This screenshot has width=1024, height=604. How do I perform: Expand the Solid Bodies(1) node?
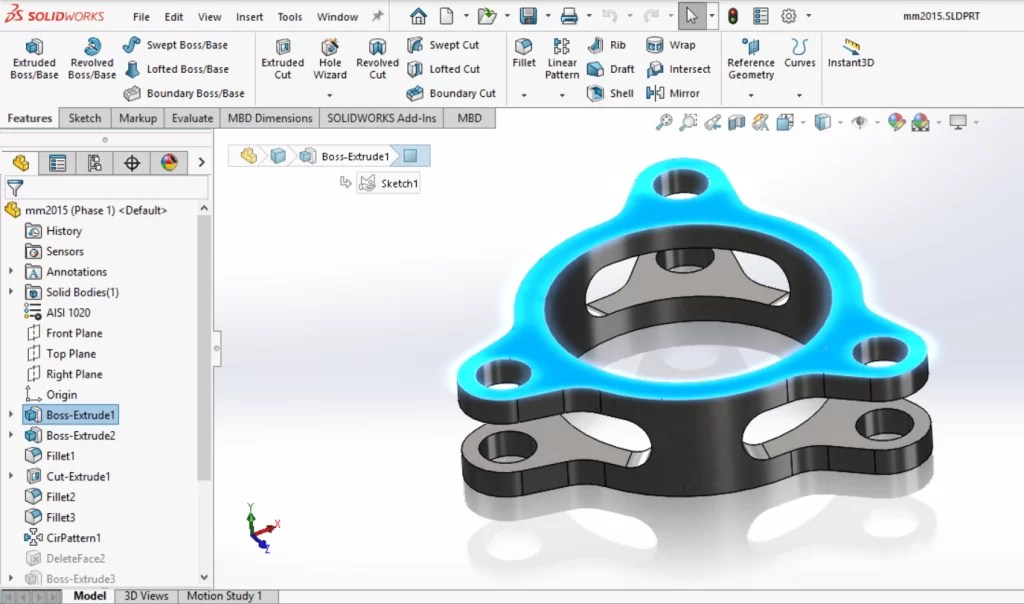tap(10, 291)
